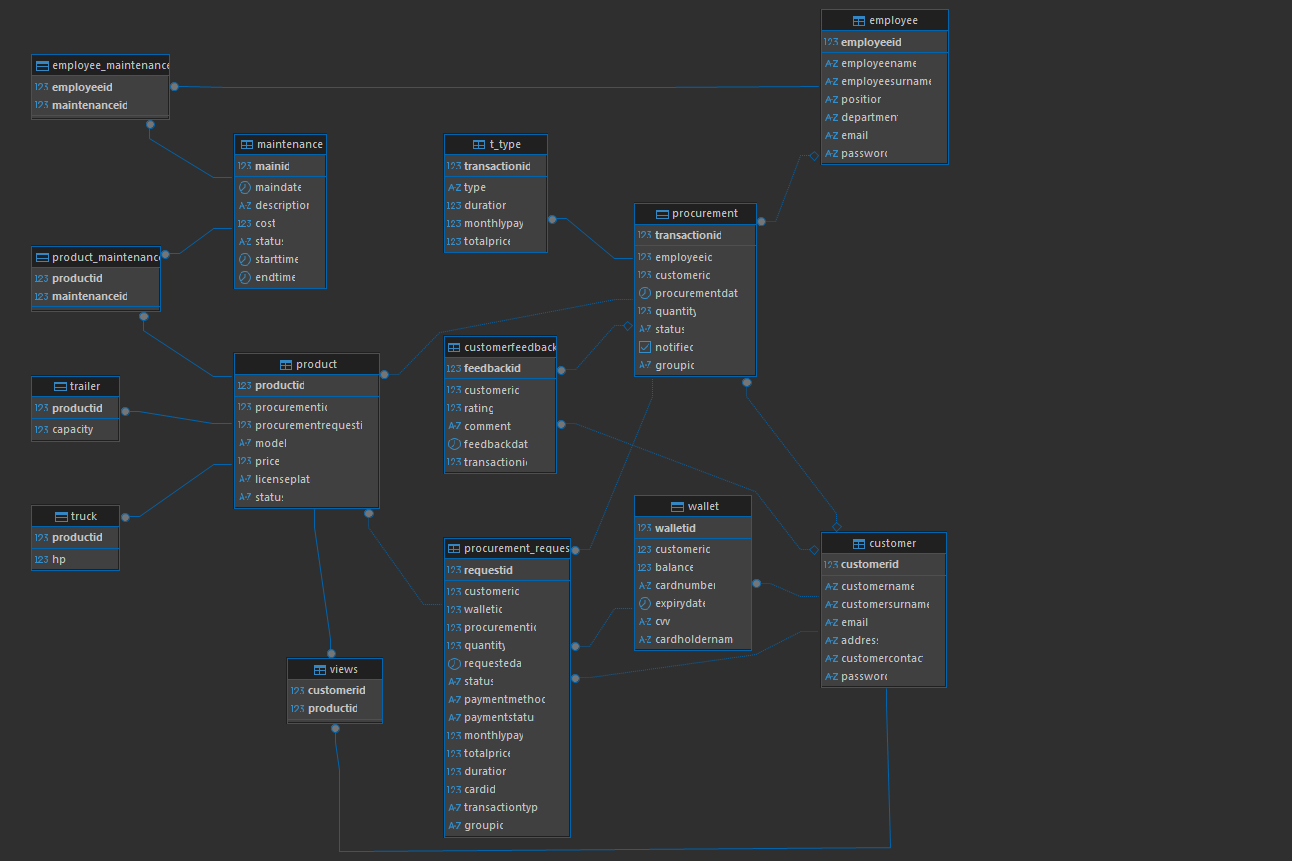The height and width of the screenshot is (861, 1292).
Task: Click the table icon in the views header
Action: 320,669
